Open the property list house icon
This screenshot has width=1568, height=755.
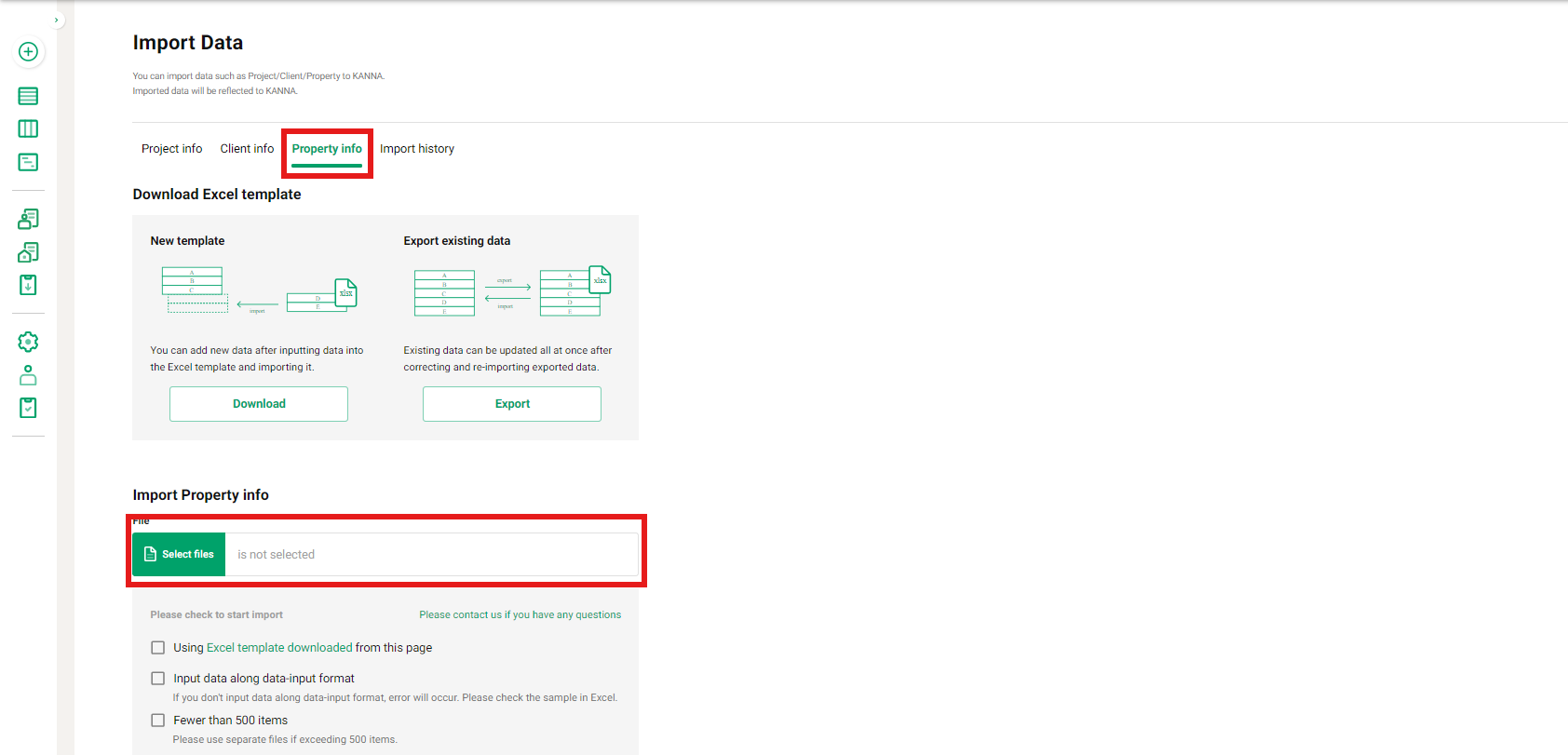28,252
